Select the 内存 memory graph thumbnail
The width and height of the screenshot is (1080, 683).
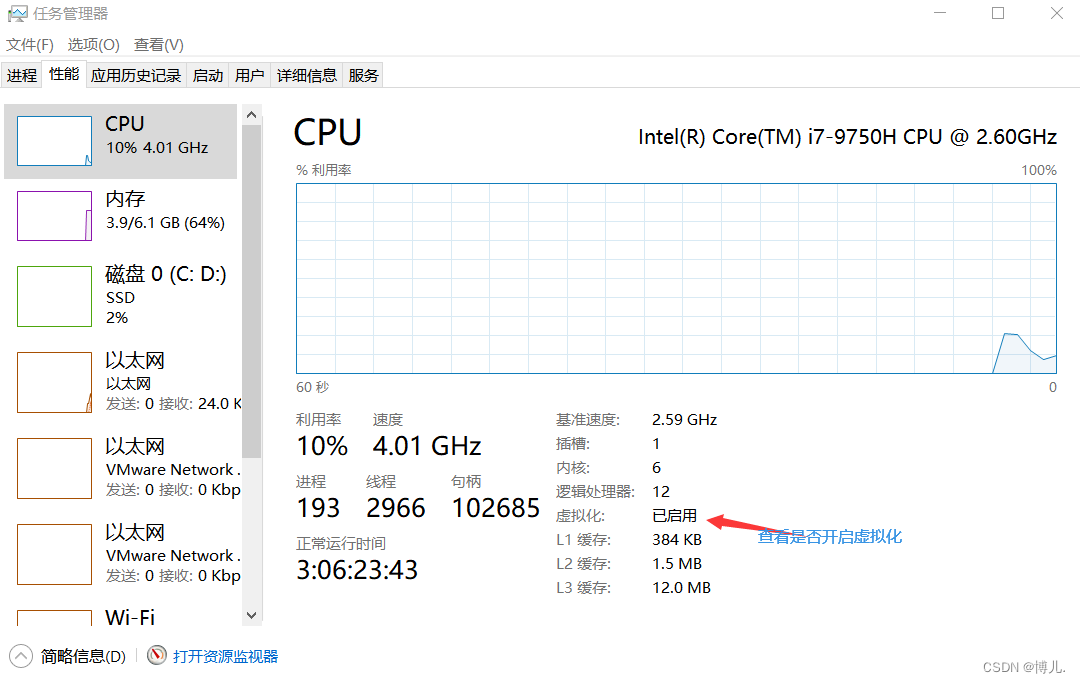(54, 216)
